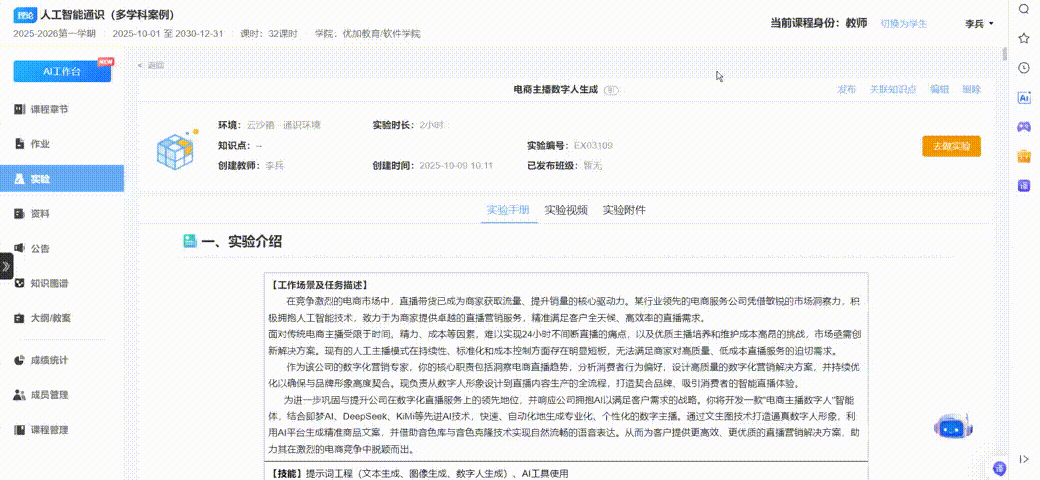Click the 切换为学生 link
1040x480 pixels.
903,23
